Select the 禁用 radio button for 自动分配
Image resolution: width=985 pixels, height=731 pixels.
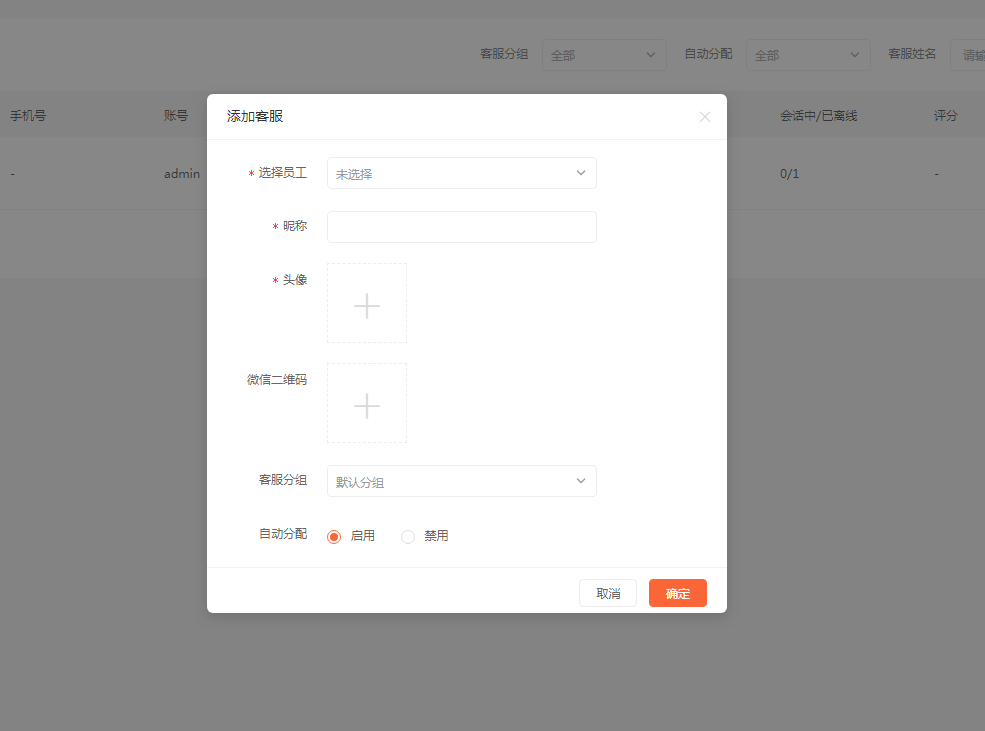(408, 536)
